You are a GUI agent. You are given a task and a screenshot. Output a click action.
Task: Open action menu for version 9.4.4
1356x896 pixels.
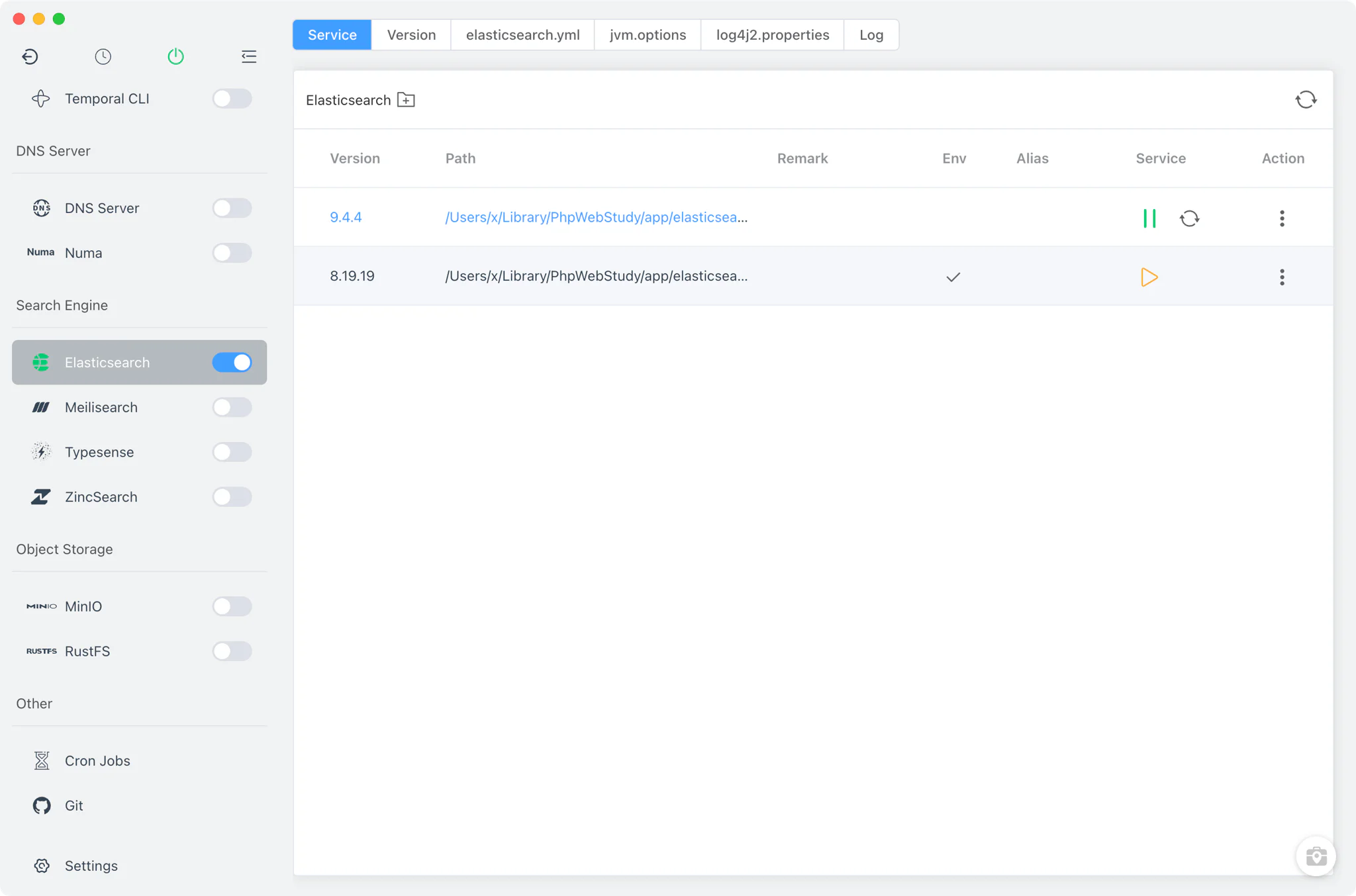[x=1282, y=218]
